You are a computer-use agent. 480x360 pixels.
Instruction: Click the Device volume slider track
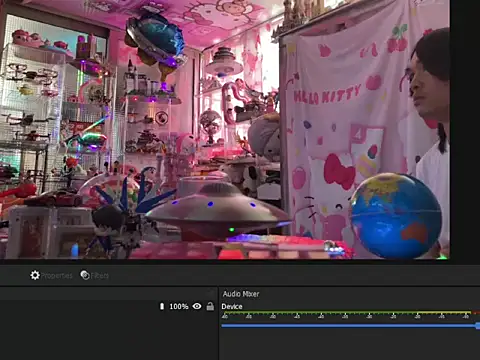click(x=349, y=326)
